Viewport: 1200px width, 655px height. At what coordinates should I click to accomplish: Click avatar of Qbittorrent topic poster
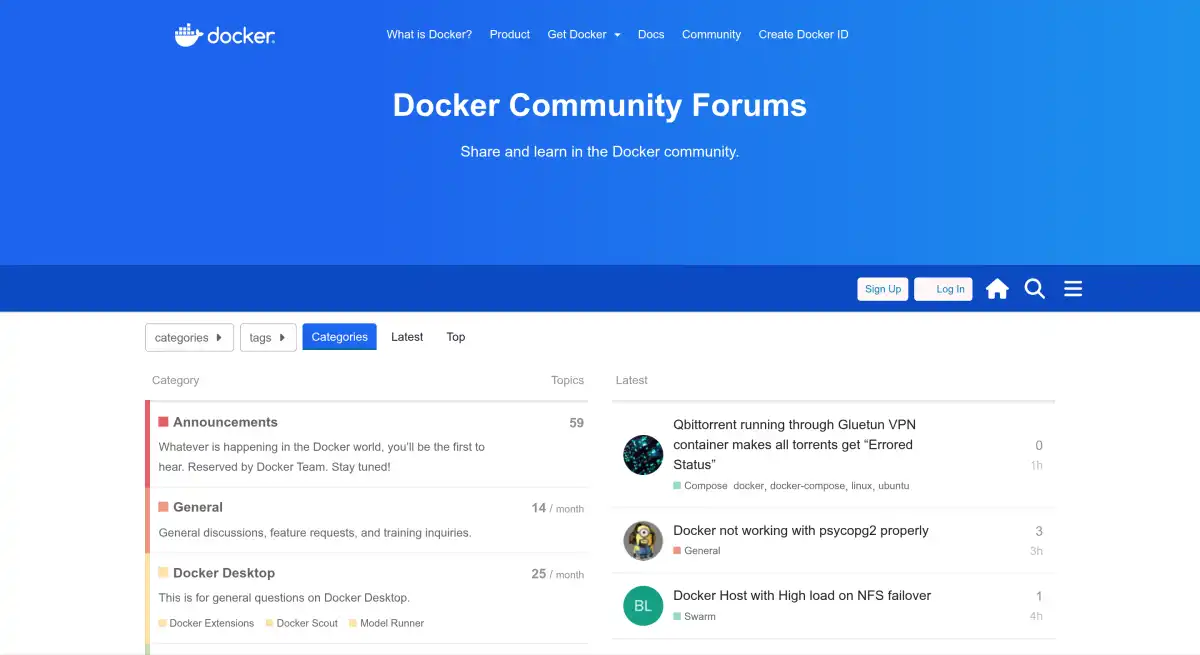pos(643,455)
